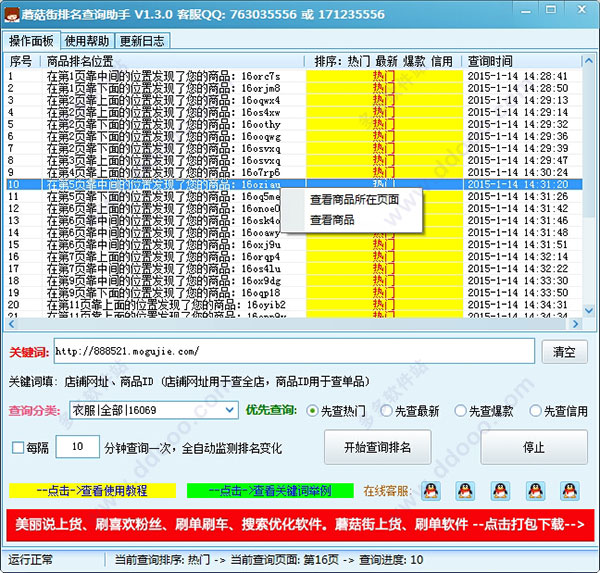Maximize the 蘑菇街排名查询助手 window
600x573 pixels.
tap(551, 10)
